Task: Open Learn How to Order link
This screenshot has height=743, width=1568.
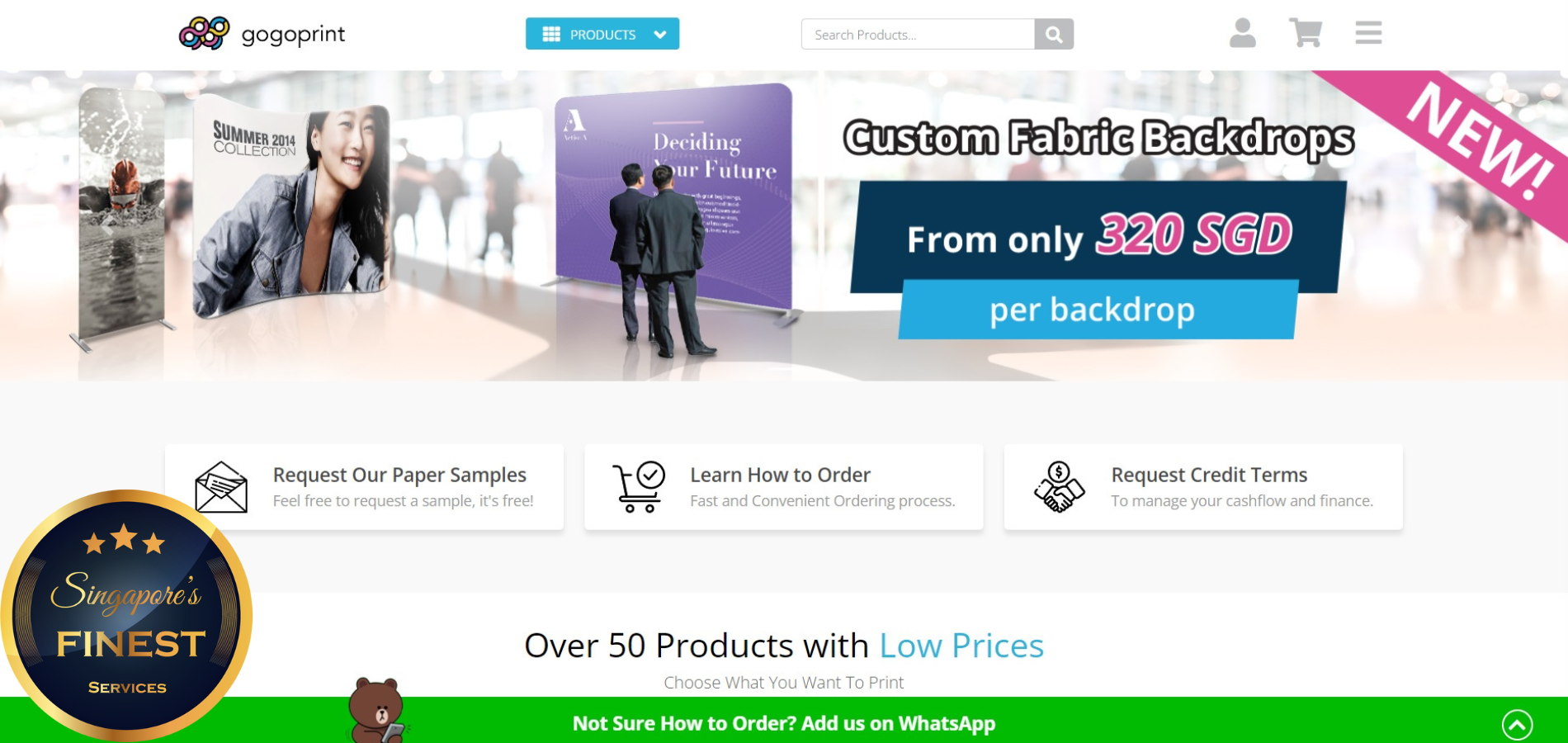Action: pos(780,475)
